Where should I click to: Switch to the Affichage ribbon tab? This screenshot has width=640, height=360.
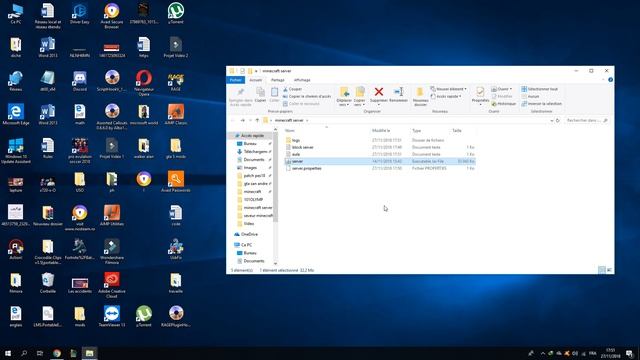pyautogui.click(x=302, y=80)
